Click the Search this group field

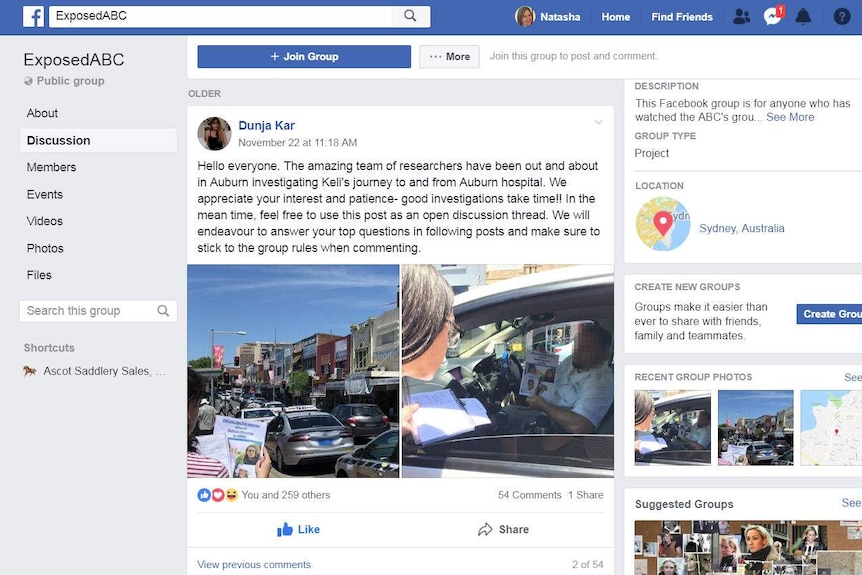pos(98,311)
